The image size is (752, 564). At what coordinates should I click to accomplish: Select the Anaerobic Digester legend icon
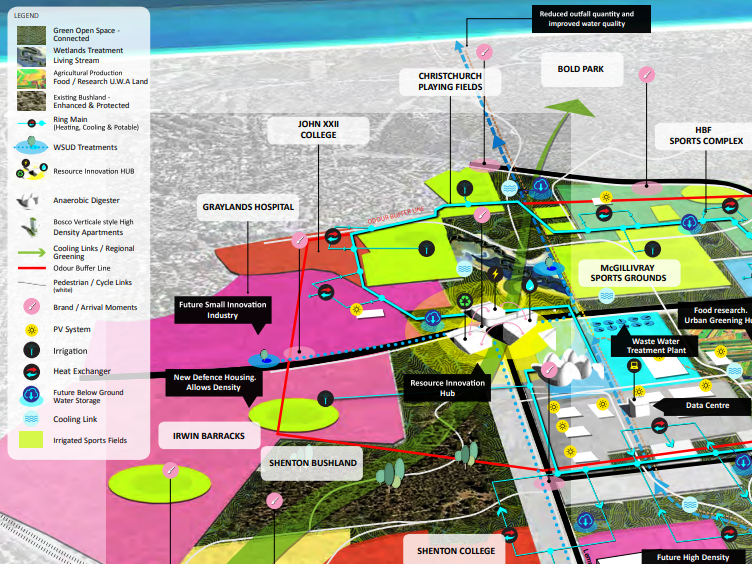point(28,200)
